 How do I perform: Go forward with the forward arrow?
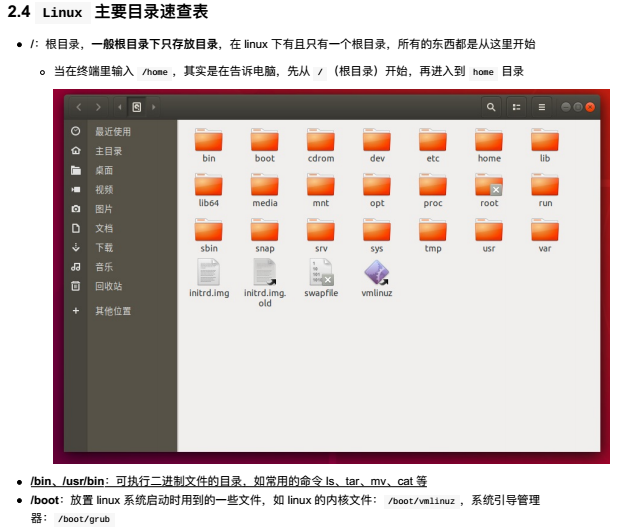pos(98,107)
